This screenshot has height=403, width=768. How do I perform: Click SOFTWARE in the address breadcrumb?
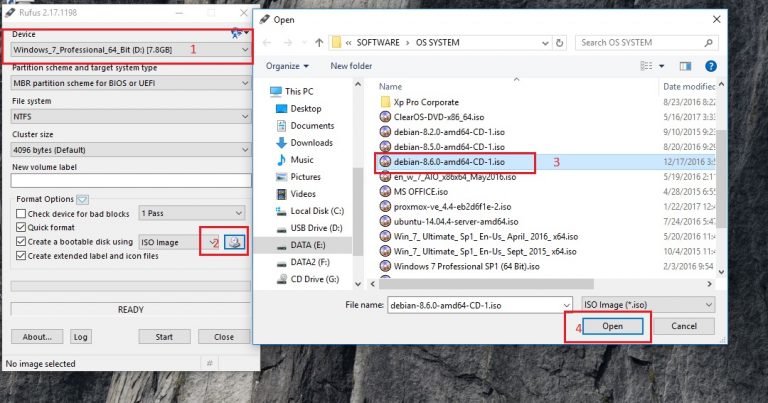(x=378, y=43)
